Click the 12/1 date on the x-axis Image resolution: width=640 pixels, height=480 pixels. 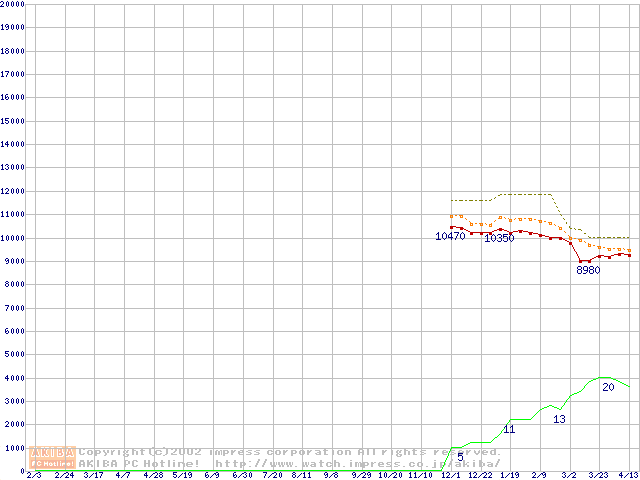tap(450, 475)
